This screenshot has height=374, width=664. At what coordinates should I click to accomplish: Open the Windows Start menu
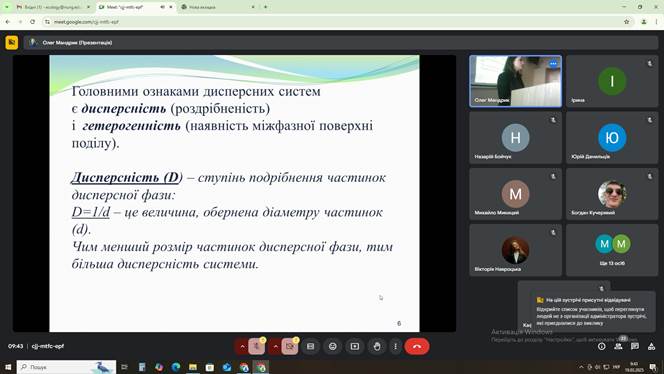coord(8,367)
